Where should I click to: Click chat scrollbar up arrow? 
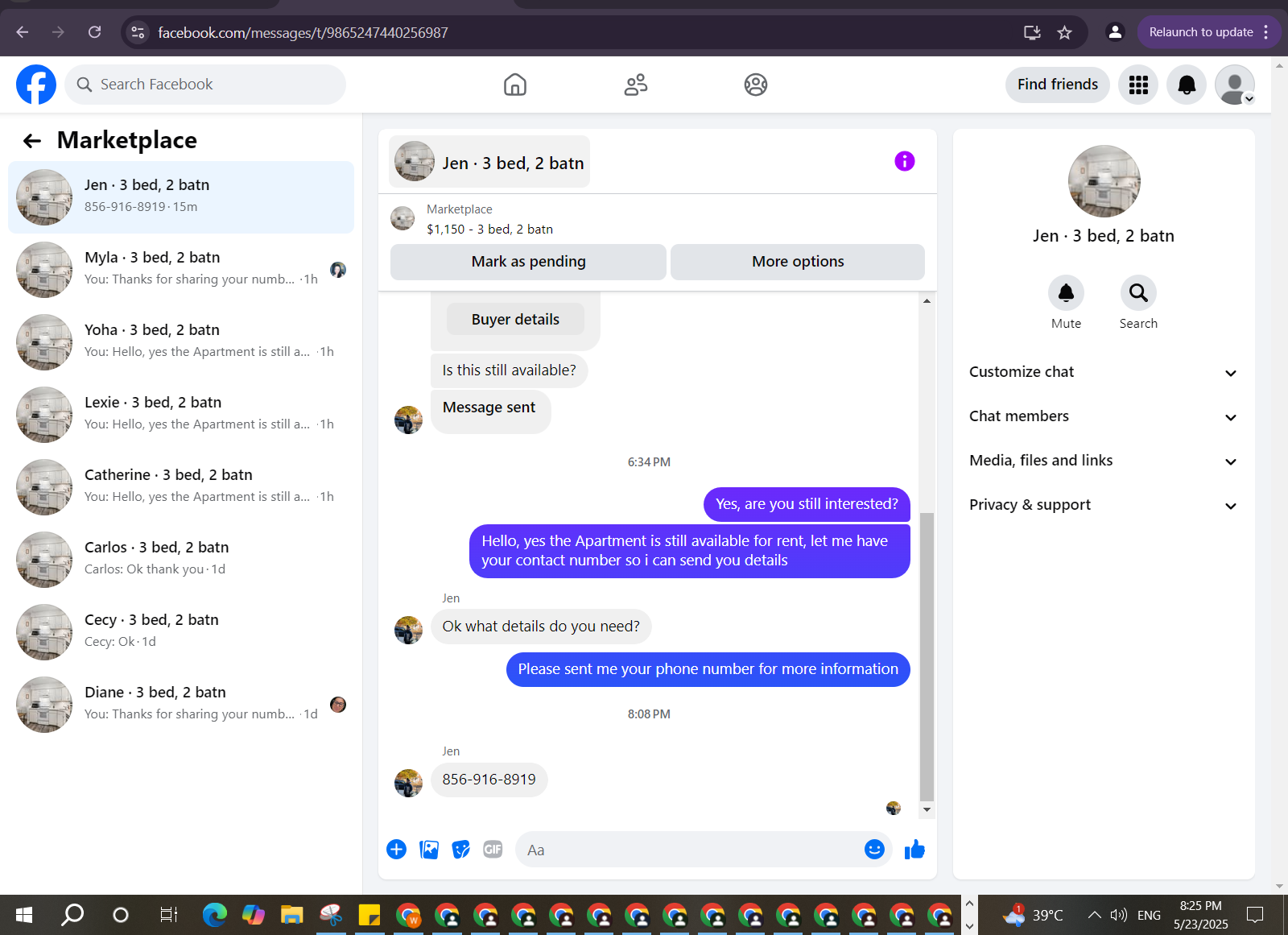[927, 300]
